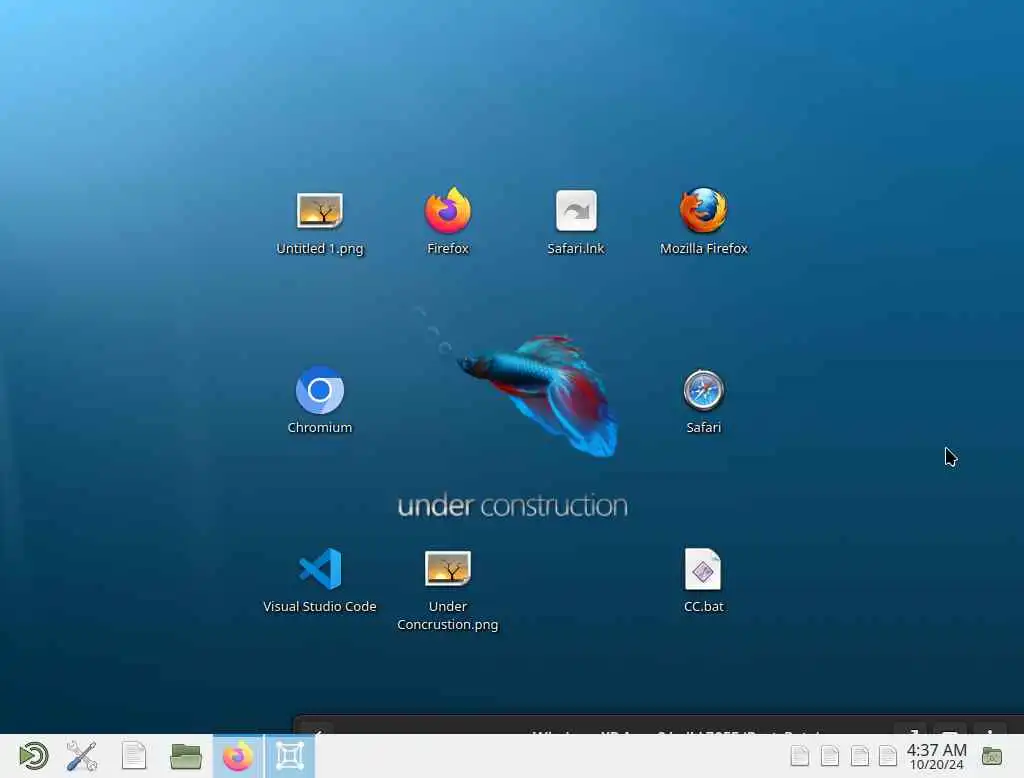The height and width of the screenshot is (778, 1024).
Task: Click the "Under Concrustion.png" file name
Action: 447,615
